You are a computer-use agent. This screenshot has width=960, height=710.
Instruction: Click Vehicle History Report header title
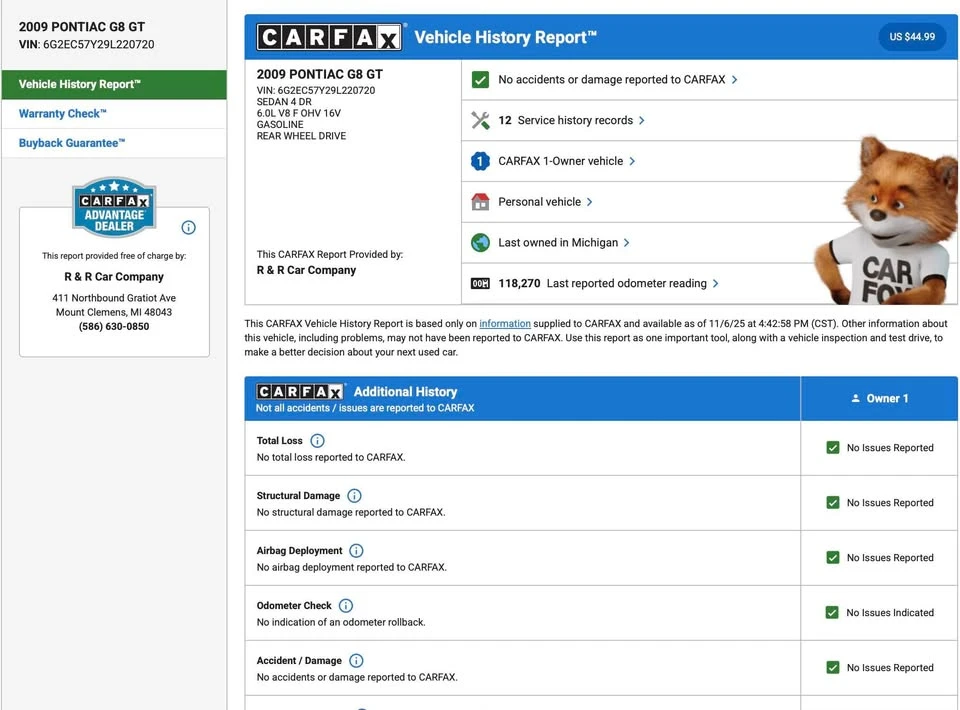(506, 37)
